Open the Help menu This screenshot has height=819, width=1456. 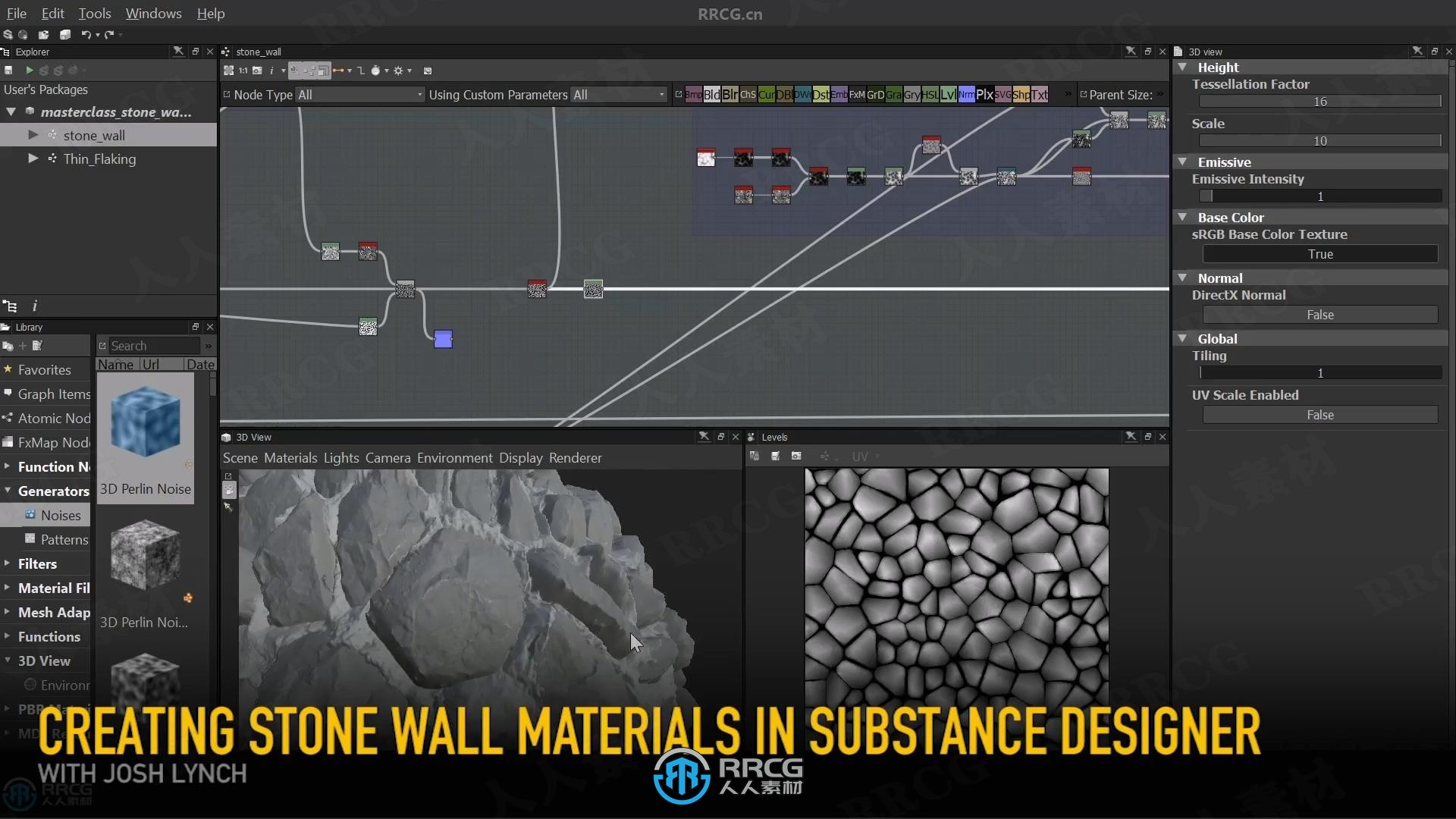[x=211, y=14]
